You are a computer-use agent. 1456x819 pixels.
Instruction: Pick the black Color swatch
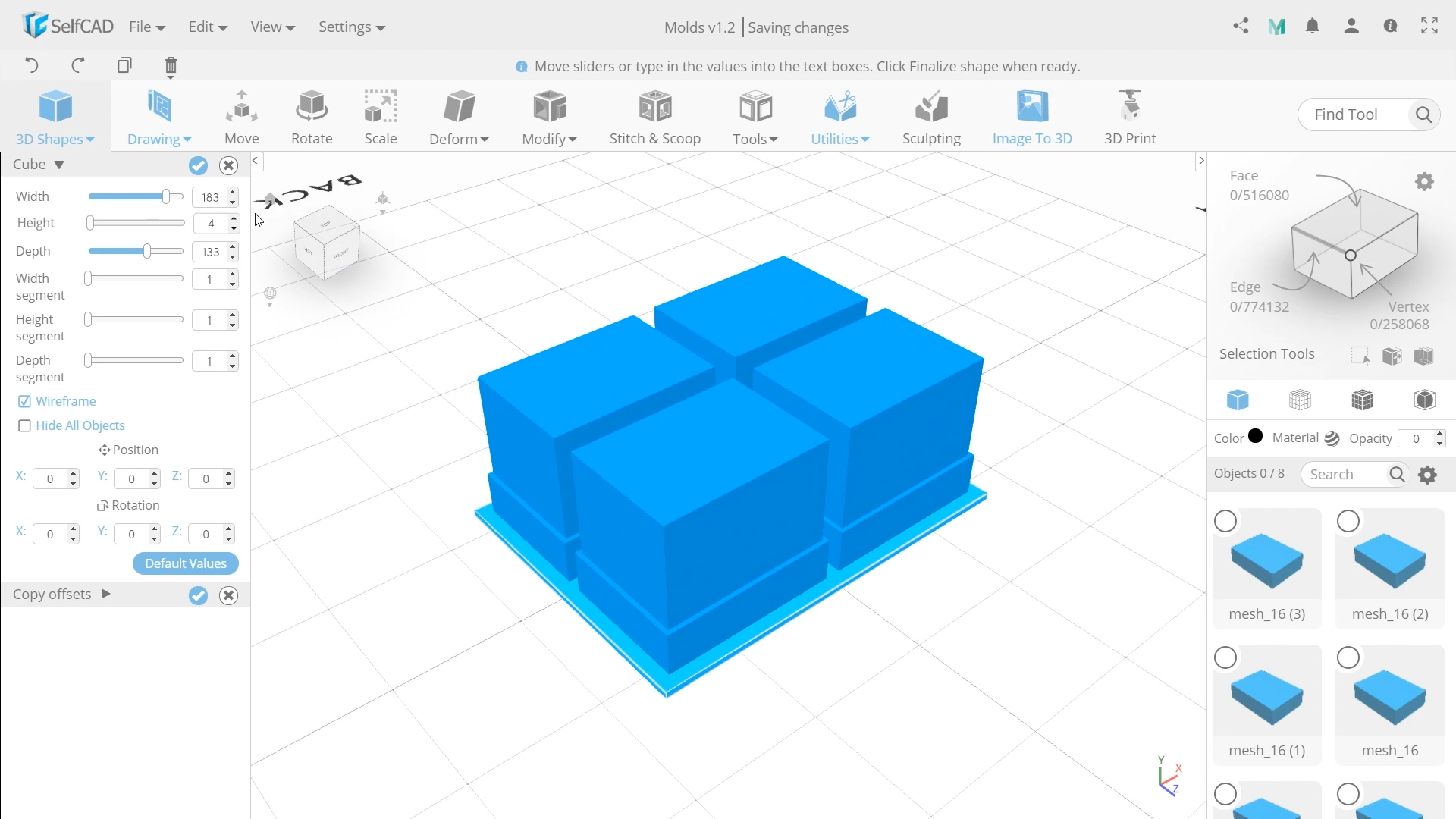[1256, 436]
